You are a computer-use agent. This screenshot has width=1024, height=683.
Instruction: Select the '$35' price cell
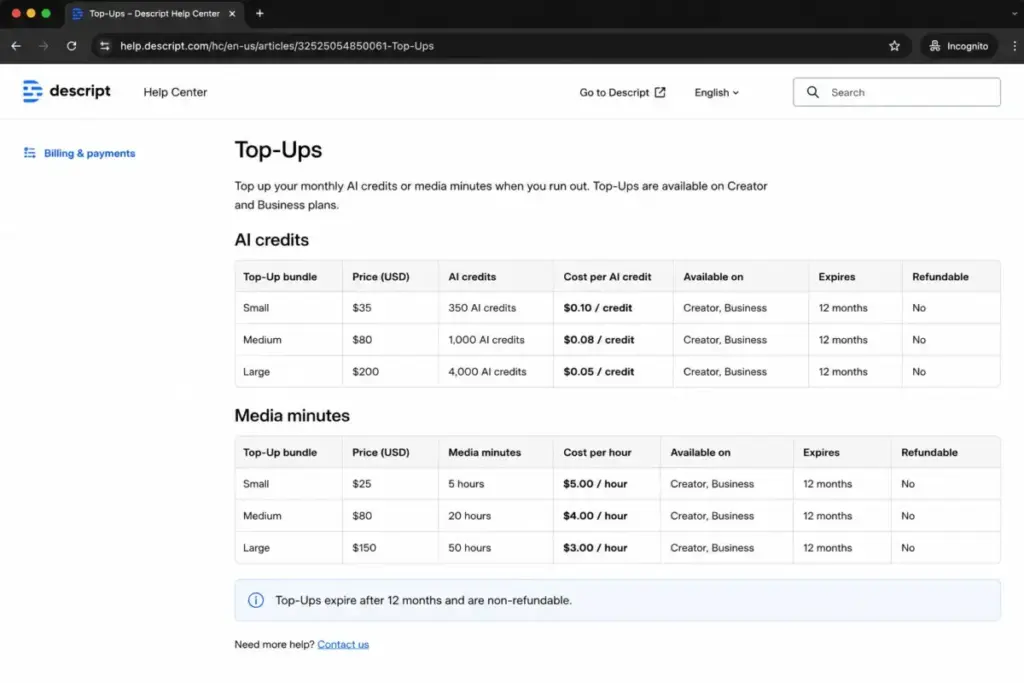(390, 308)
